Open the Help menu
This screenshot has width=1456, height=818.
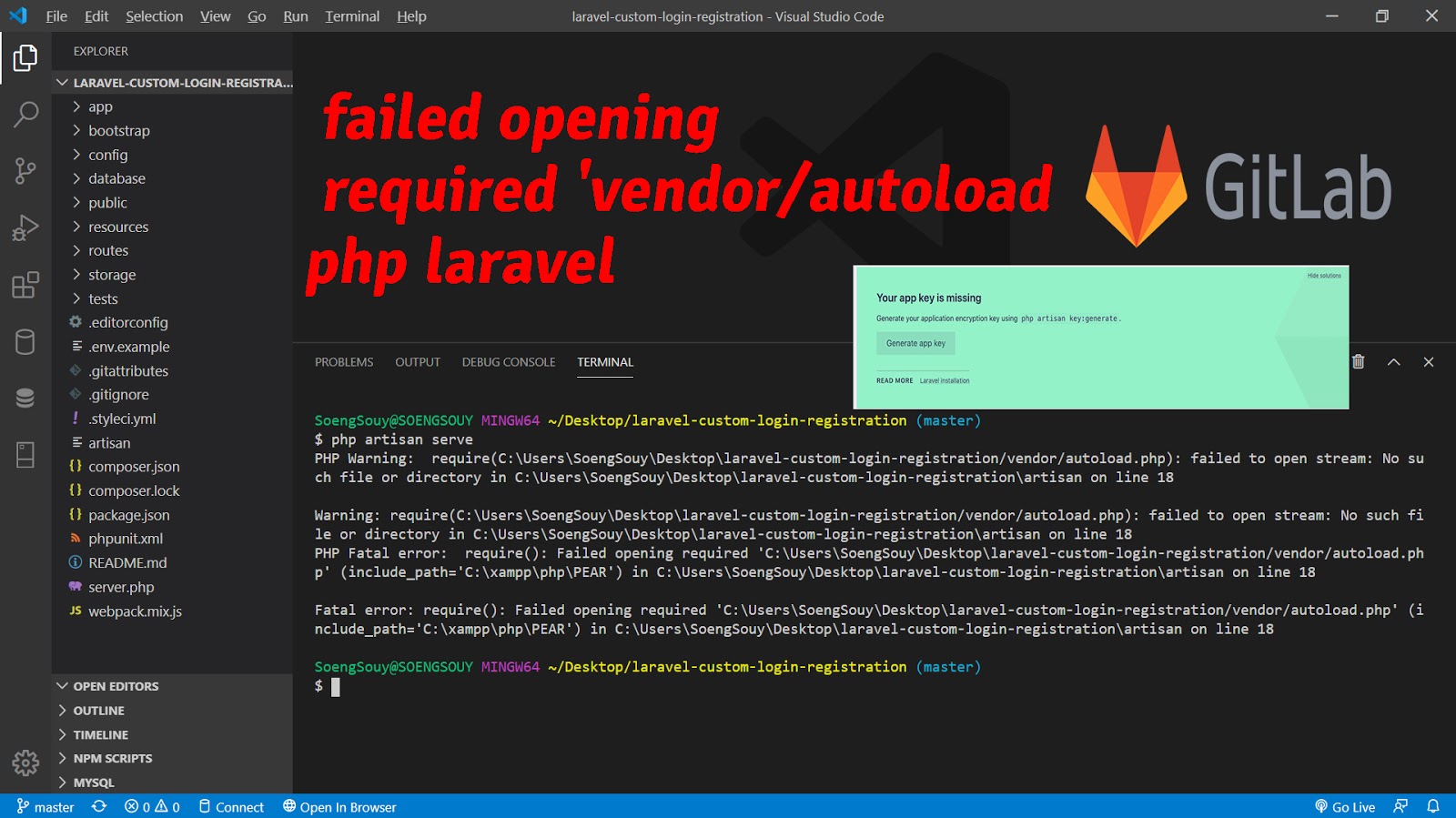pos(411,16)
